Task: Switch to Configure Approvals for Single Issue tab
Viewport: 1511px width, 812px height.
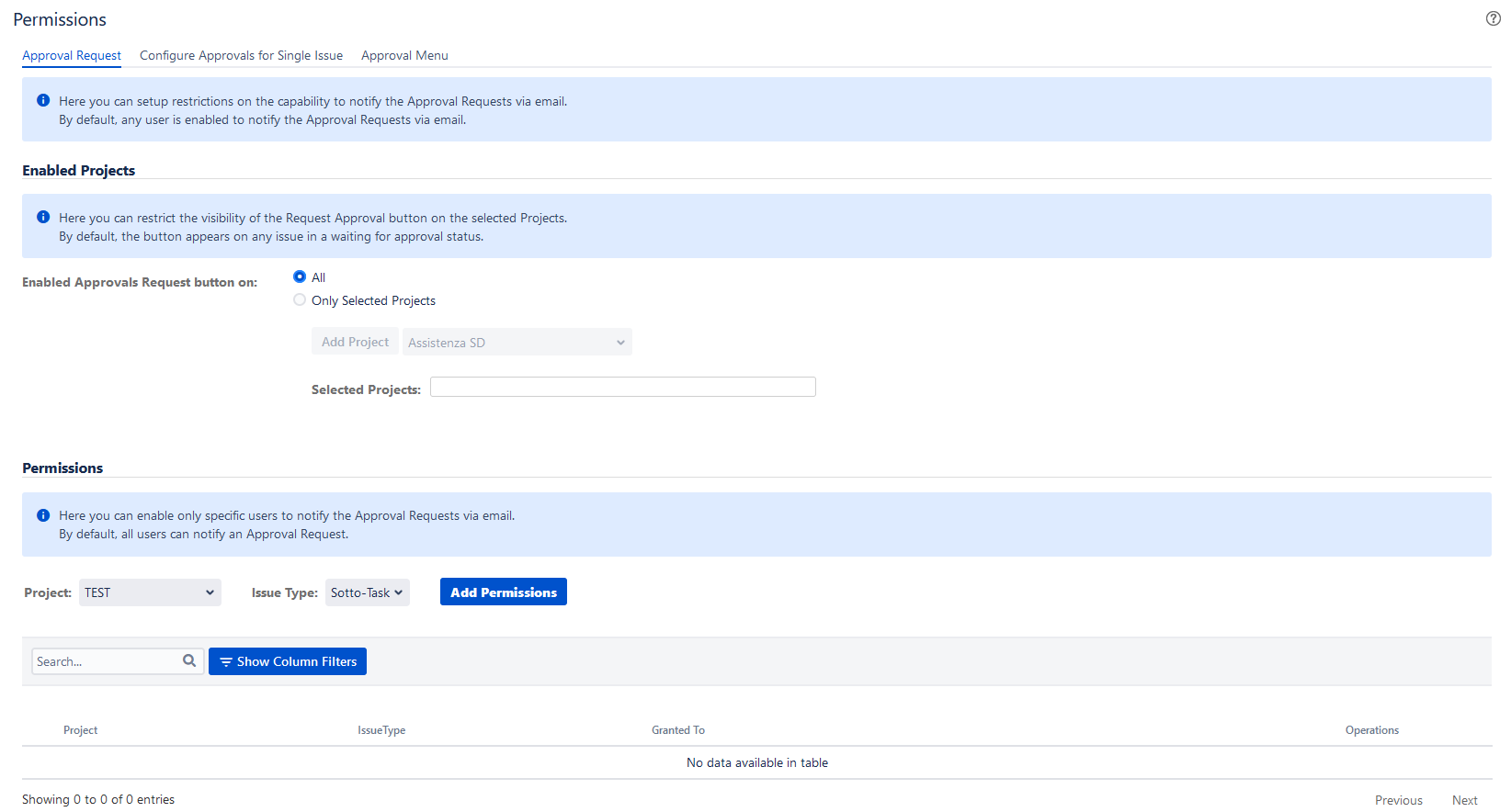Action: coord(241,55)
